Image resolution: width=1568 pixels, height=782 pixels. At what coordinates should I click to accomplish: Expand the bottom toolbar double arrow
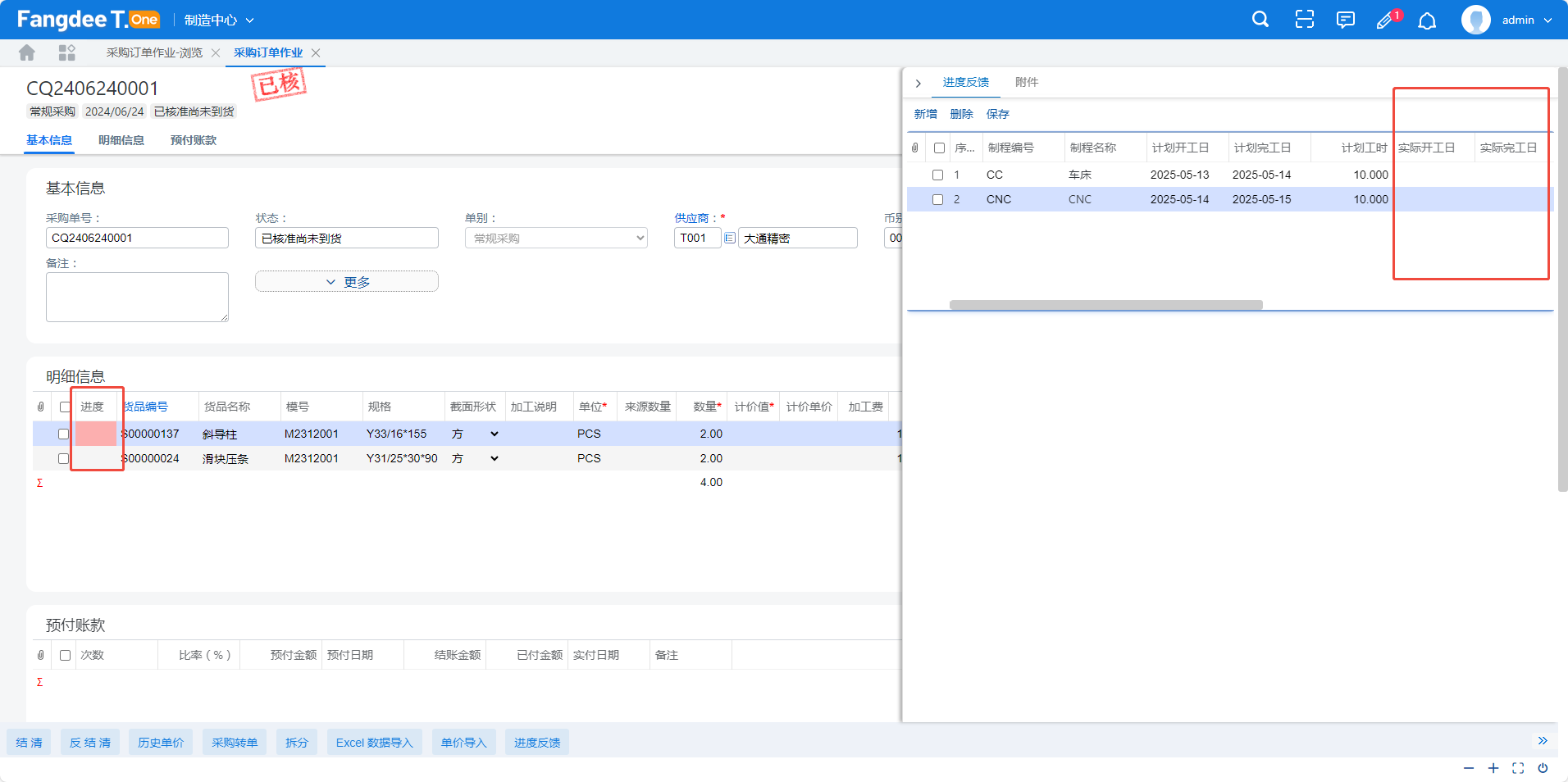point(1543,740)
